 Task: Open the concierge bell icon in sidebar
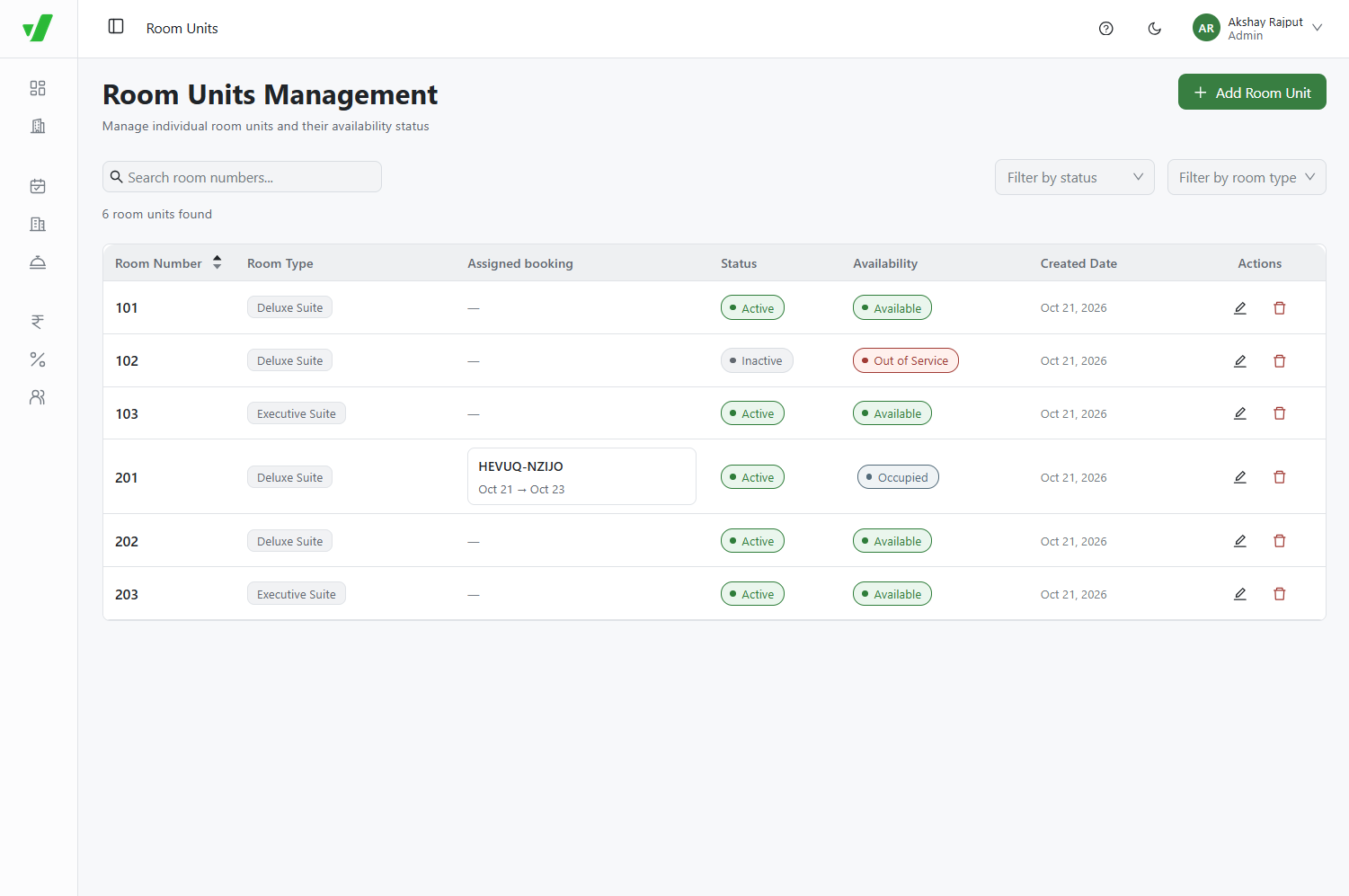click(38, 262)
